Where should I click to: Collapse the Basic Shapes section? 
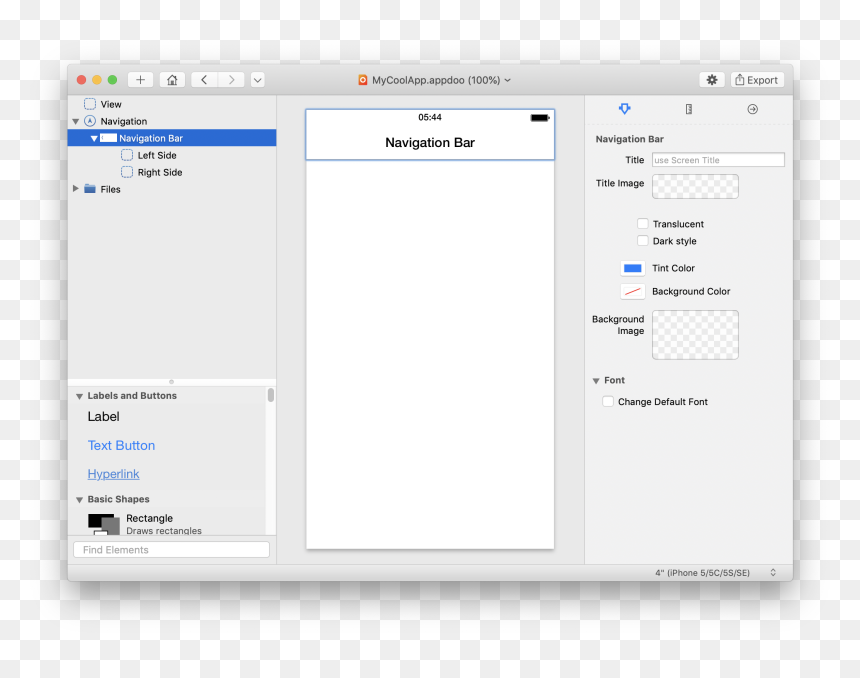[80, 500]
